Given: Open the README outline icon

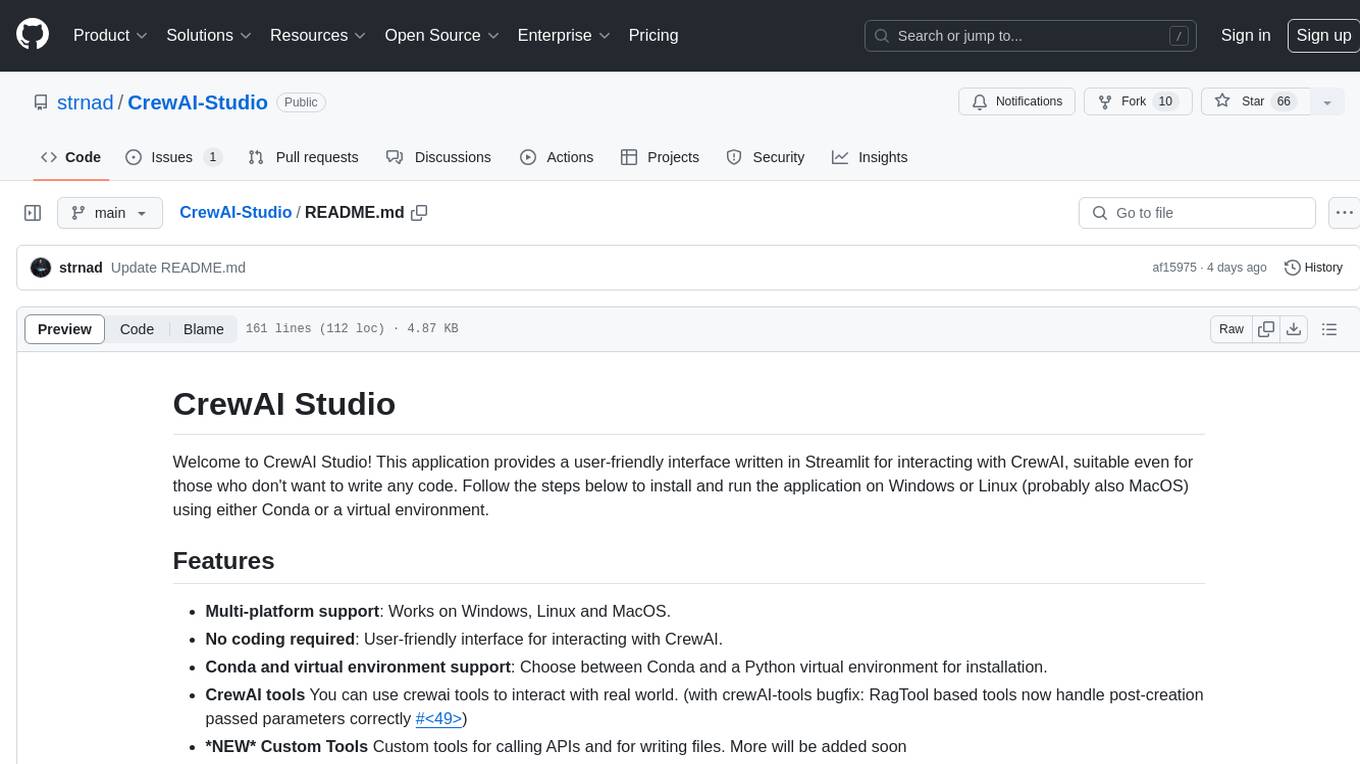Looking at the screenshot, I should point(1329,329).
